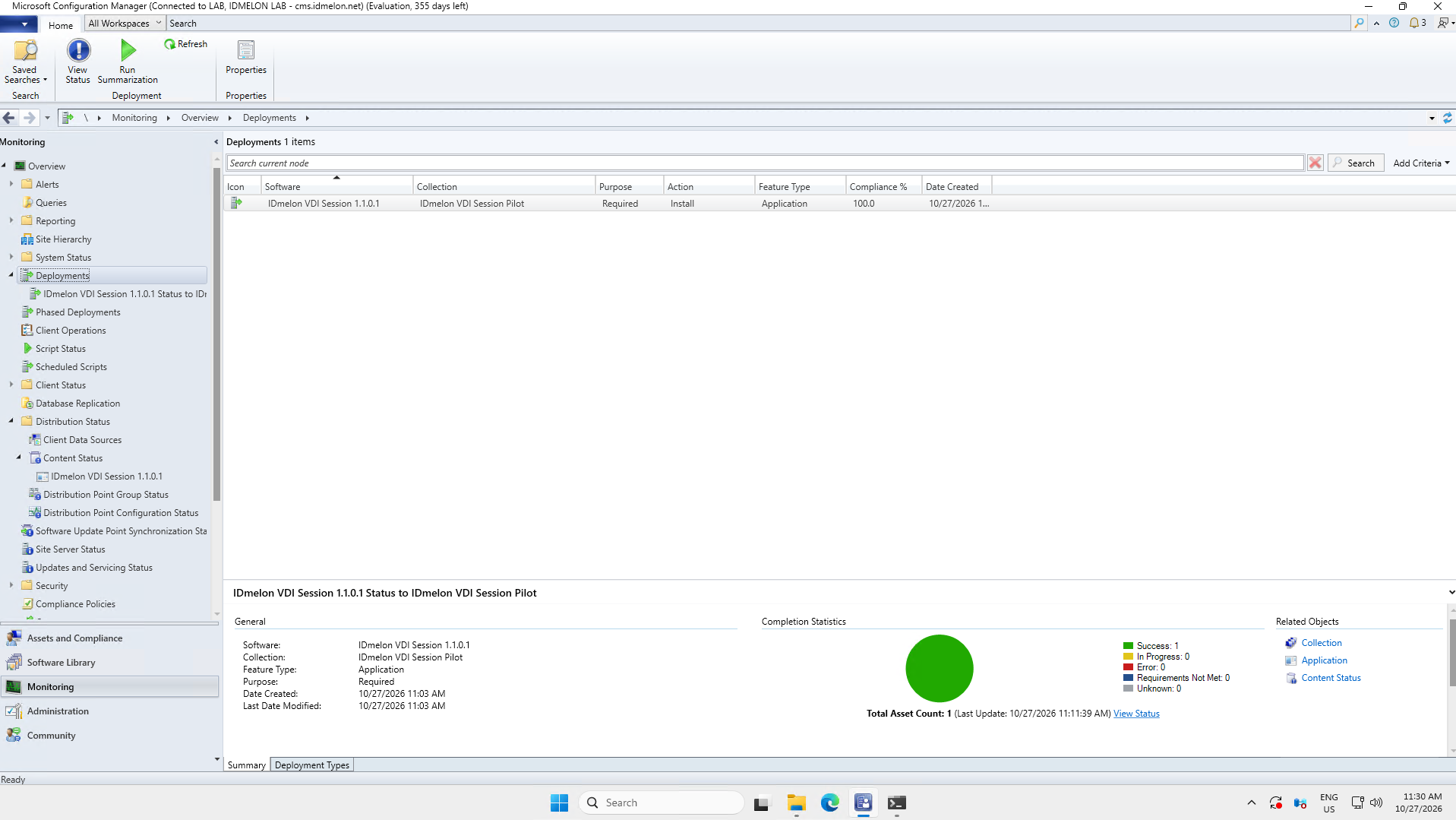Select Site Hierarchy node icon
This screenshot has height=820, width=1456.
[x=27, y=239]
